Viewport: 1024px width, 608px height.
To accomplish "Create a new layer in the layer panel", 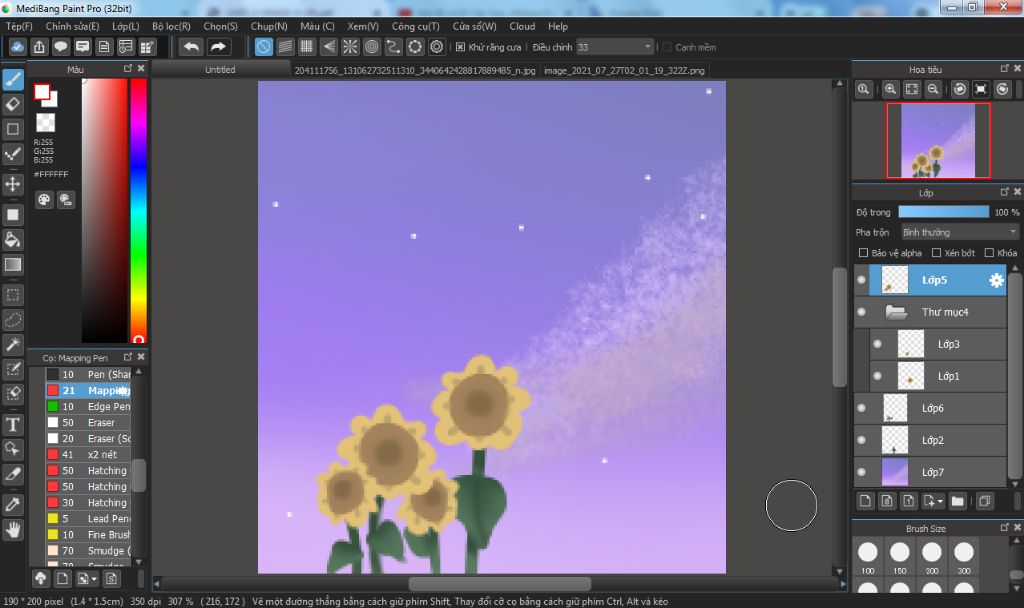I will (x=865, y=501).
